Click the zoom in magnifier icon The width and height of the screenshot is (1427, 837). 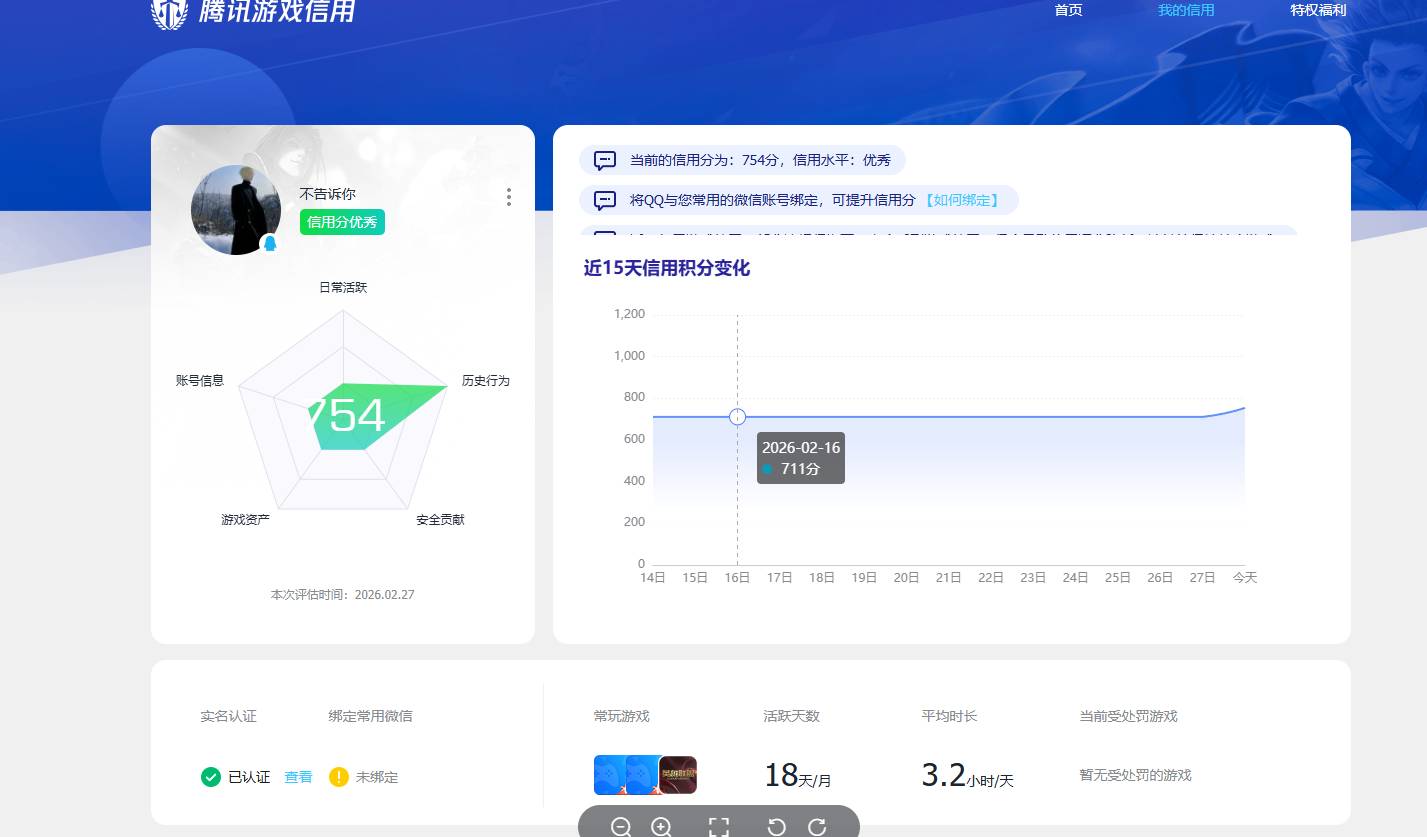[662, 827]
